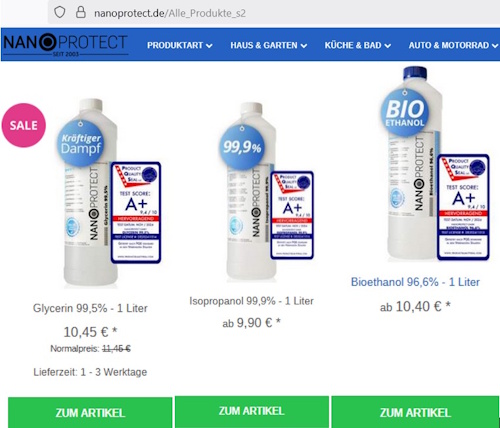Open Zum Artikel for Bioethanol 96,6%

pos(415,413)
